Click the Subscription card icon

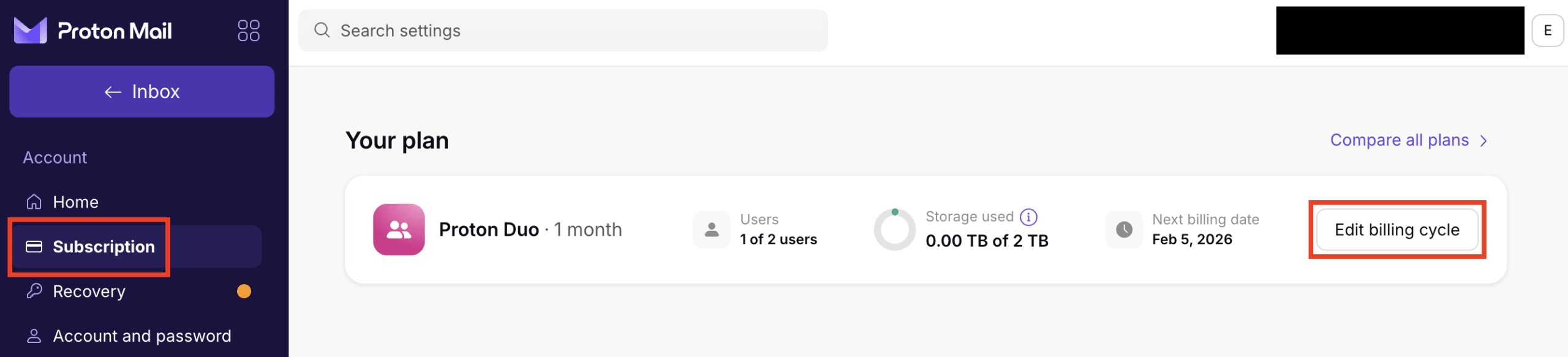(x=34, y=247)
